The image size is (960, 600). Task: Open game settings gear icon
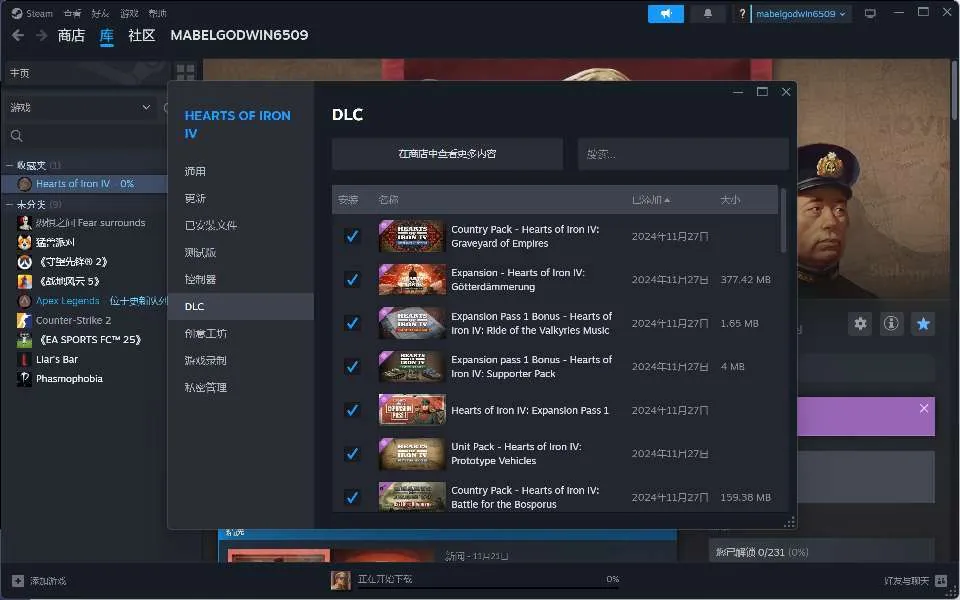point(860,323)
